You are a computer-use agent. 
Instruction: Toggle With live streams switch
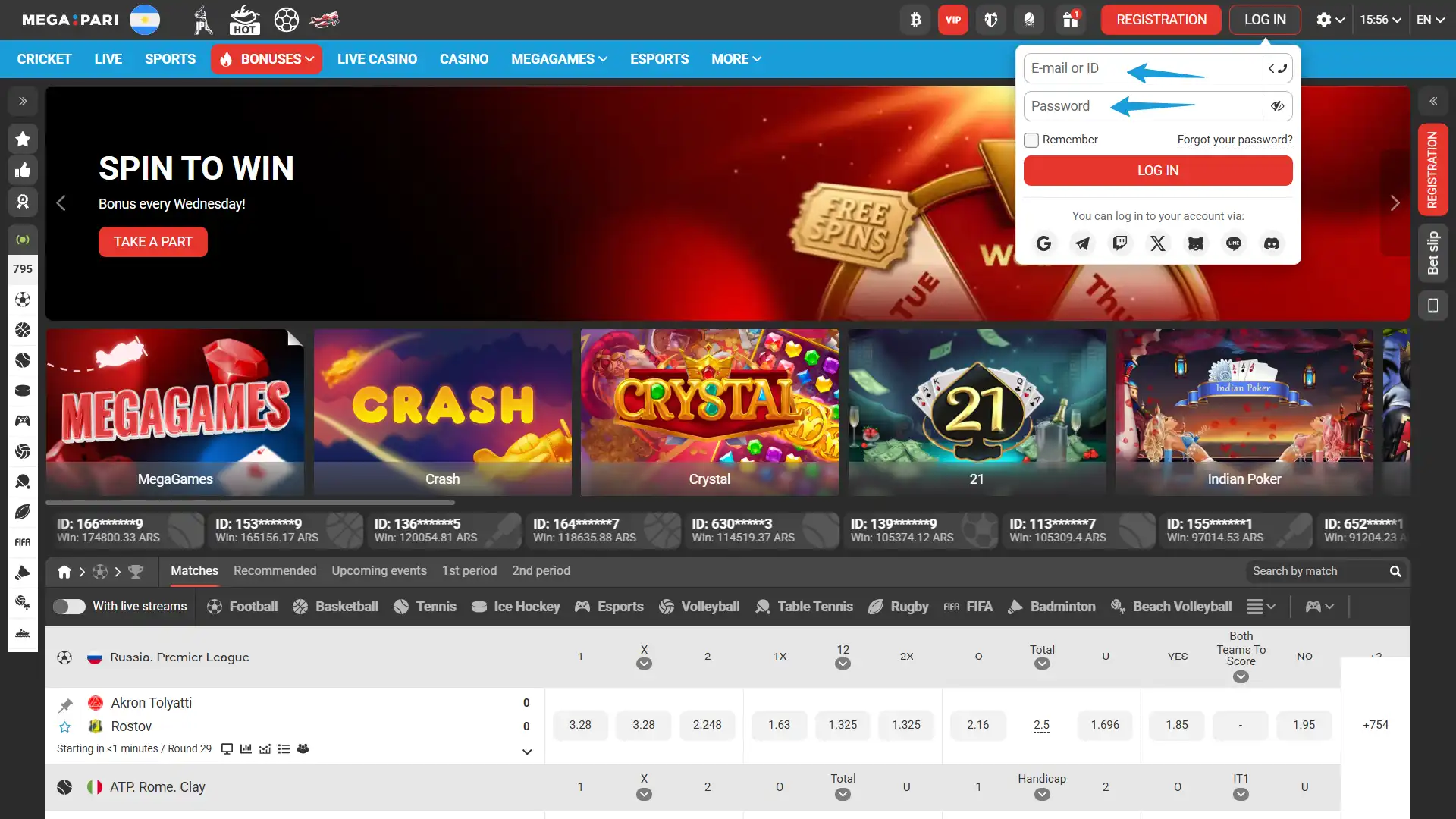[x=69, y=607]
